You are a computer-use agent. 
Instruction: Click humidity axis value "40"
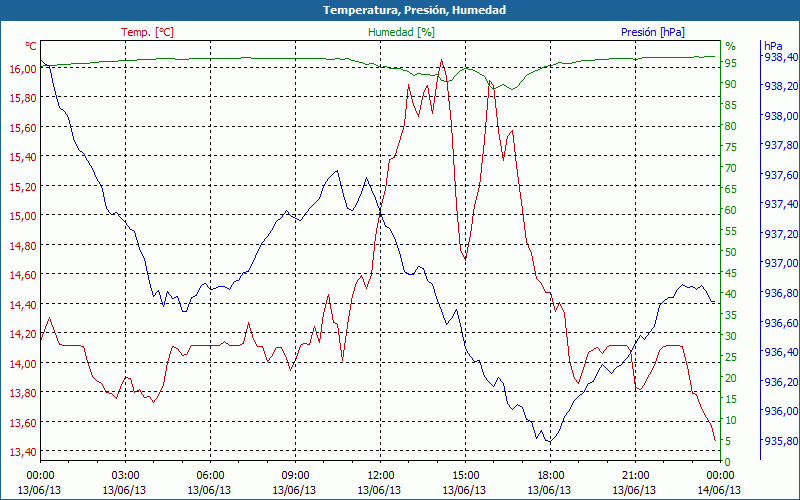point(731,294)
